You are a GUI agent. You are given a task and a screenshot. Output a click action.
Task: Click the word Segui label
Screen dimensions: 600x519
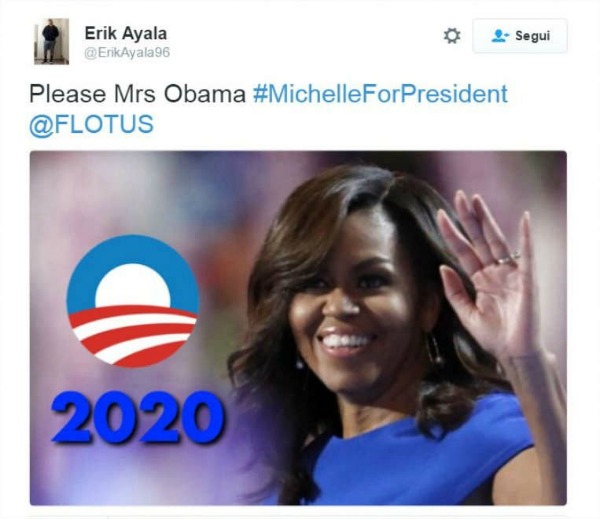533,36
